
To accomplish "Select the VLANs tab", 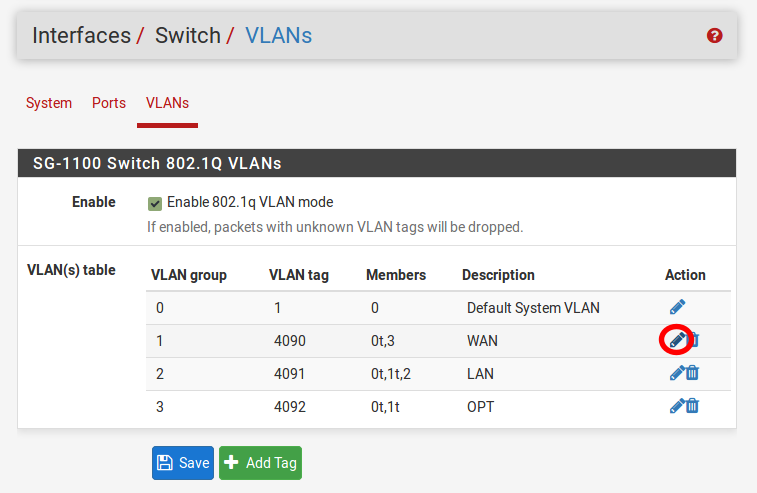I will click(167, 103).
